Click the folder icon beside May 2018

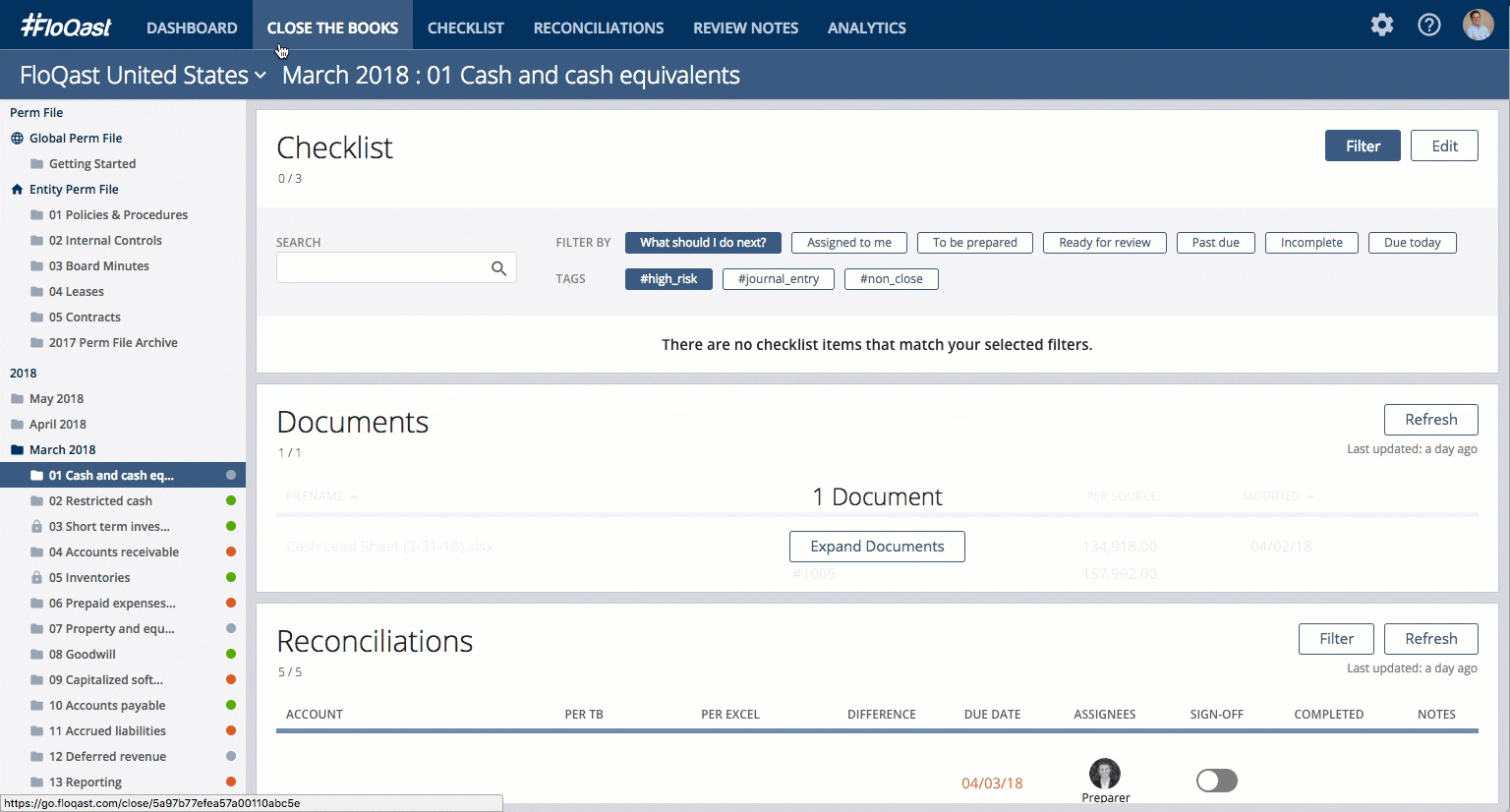(x=17, y=399)
